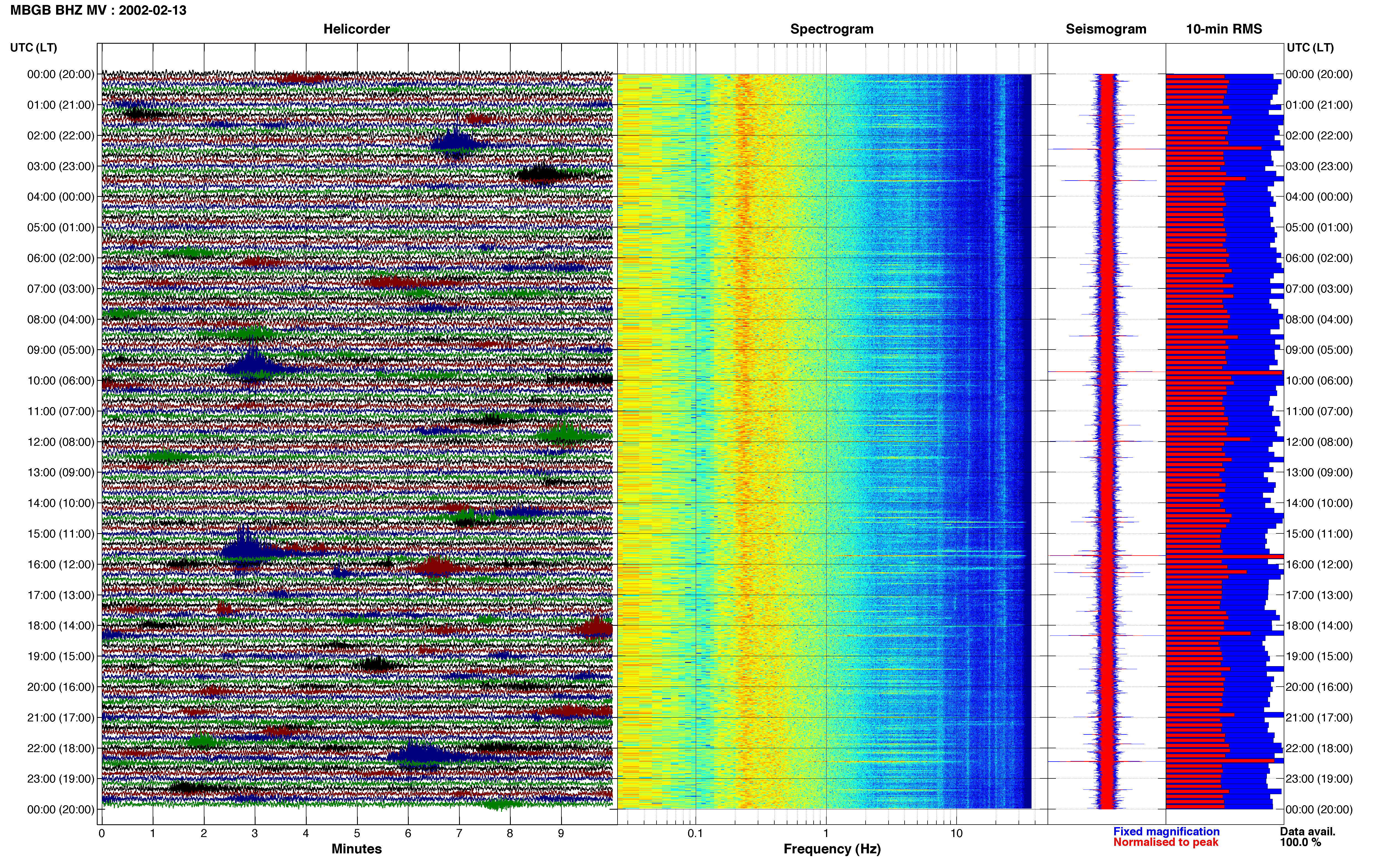Click '08:00 (04:00)' label beside the Helicorder
The image size is (1388, 868).
pyautogui.click(x=61, y=320)
